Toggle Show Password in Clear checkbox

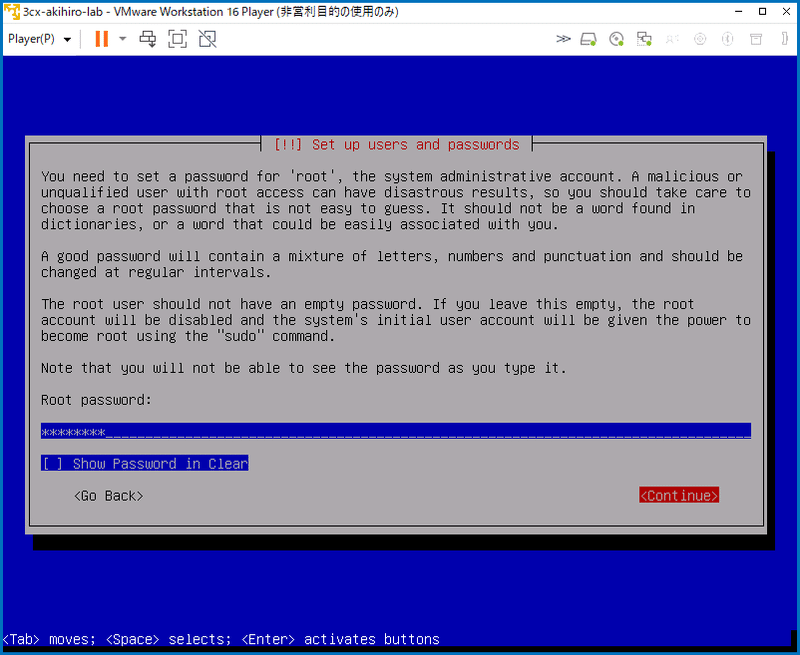click(144, 464)
